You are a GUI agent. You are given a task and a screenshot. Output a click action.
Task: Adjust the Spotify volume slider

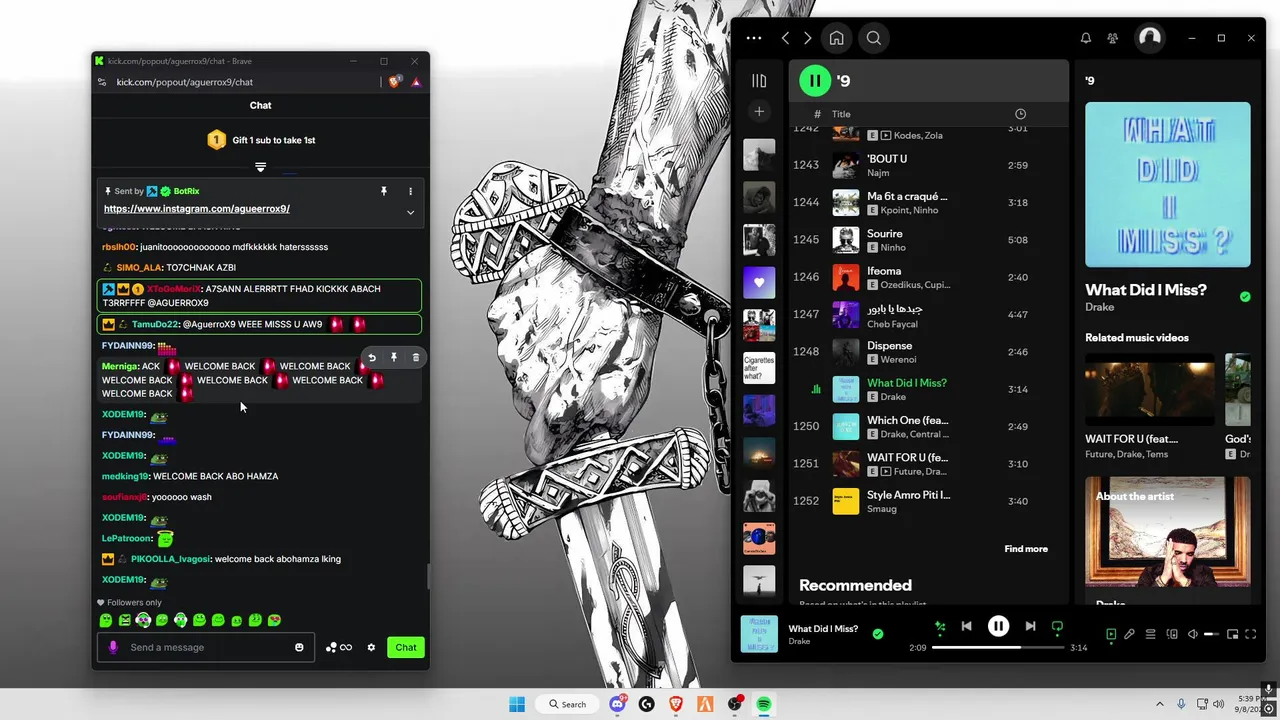click(1212, 634)
